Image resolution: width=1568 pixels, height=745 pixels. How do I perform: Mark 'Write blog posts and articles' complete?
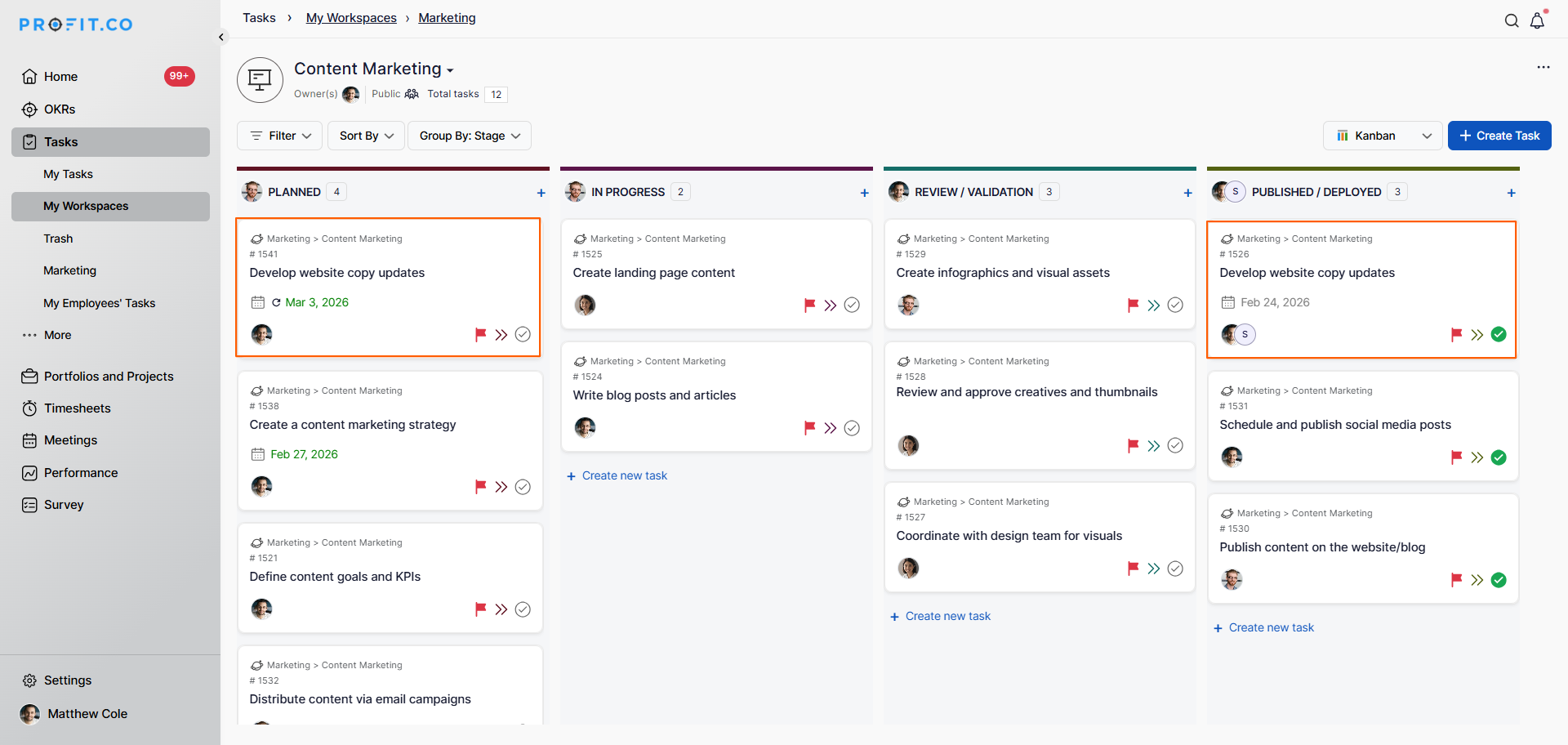pos(852,428)
